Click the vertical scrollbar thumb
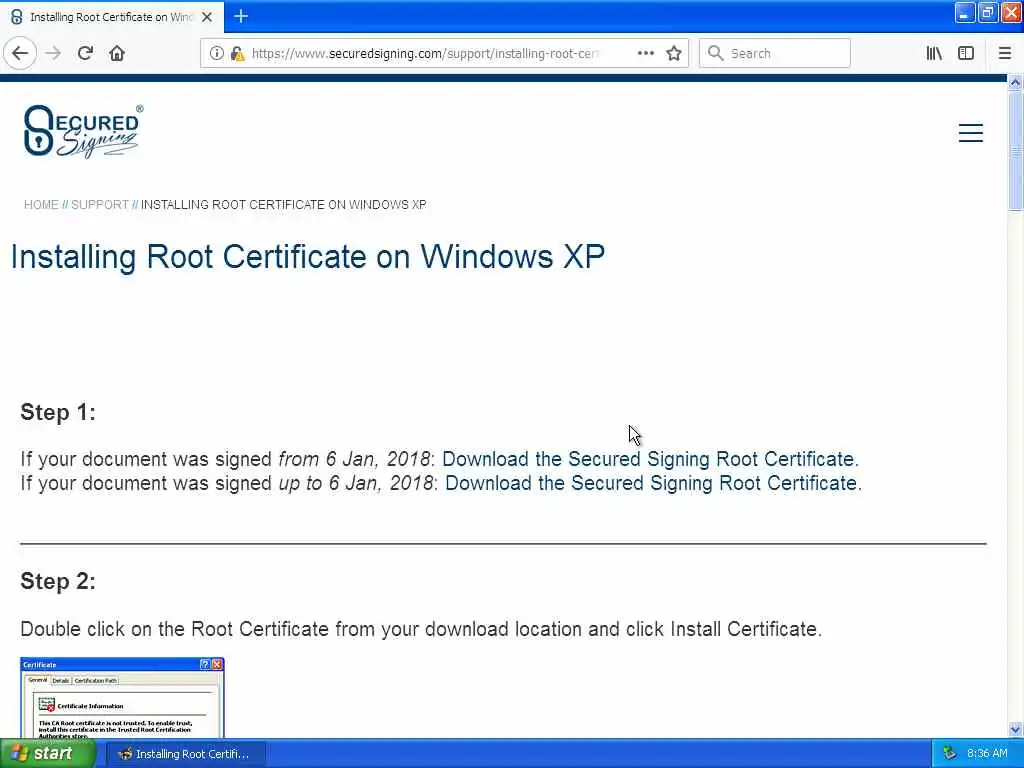1024x768 pixels. tap(1015, 151)
